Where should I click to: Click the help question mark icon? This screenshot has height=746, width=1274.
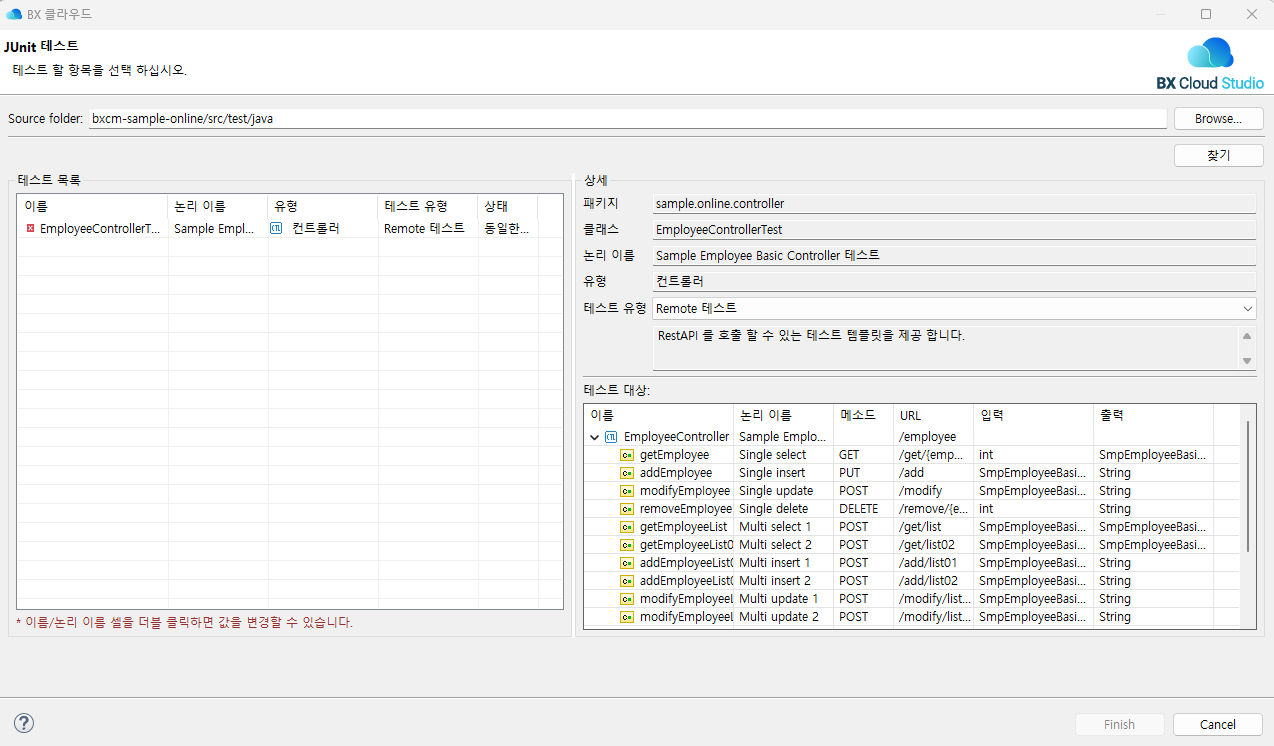click(x=24, y=723)
